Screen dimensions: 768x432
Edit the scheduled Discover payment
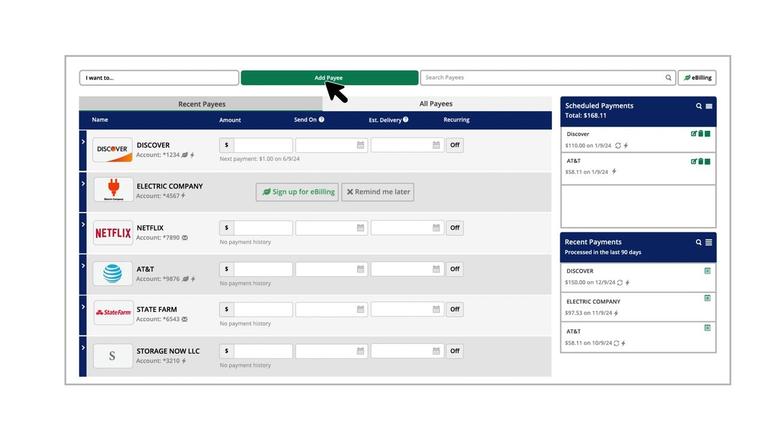pyautogui.click(x=694, y=133)
